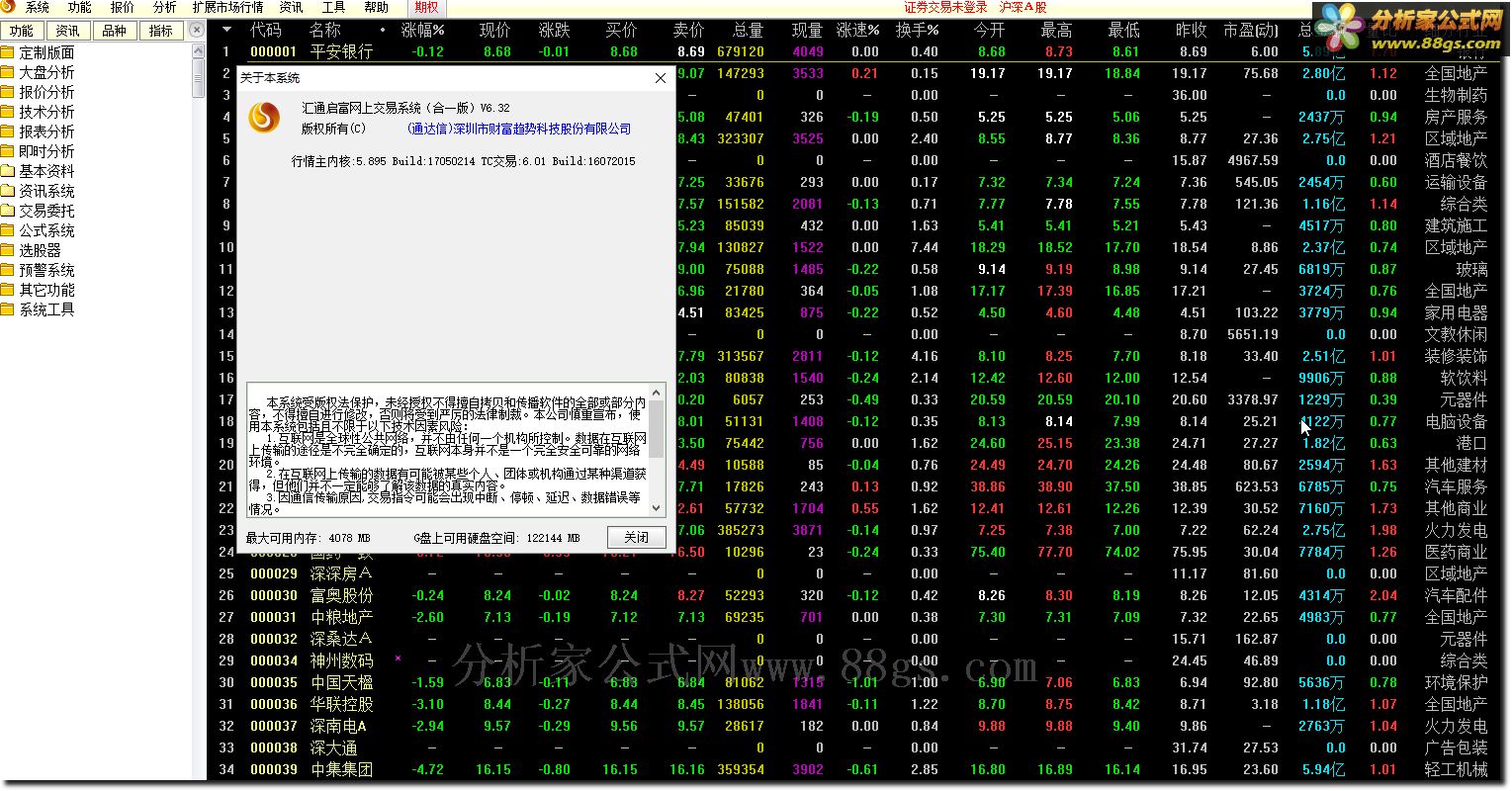Click industry cell 生物制药
1512x791 pixels.
coord(1456,95)
